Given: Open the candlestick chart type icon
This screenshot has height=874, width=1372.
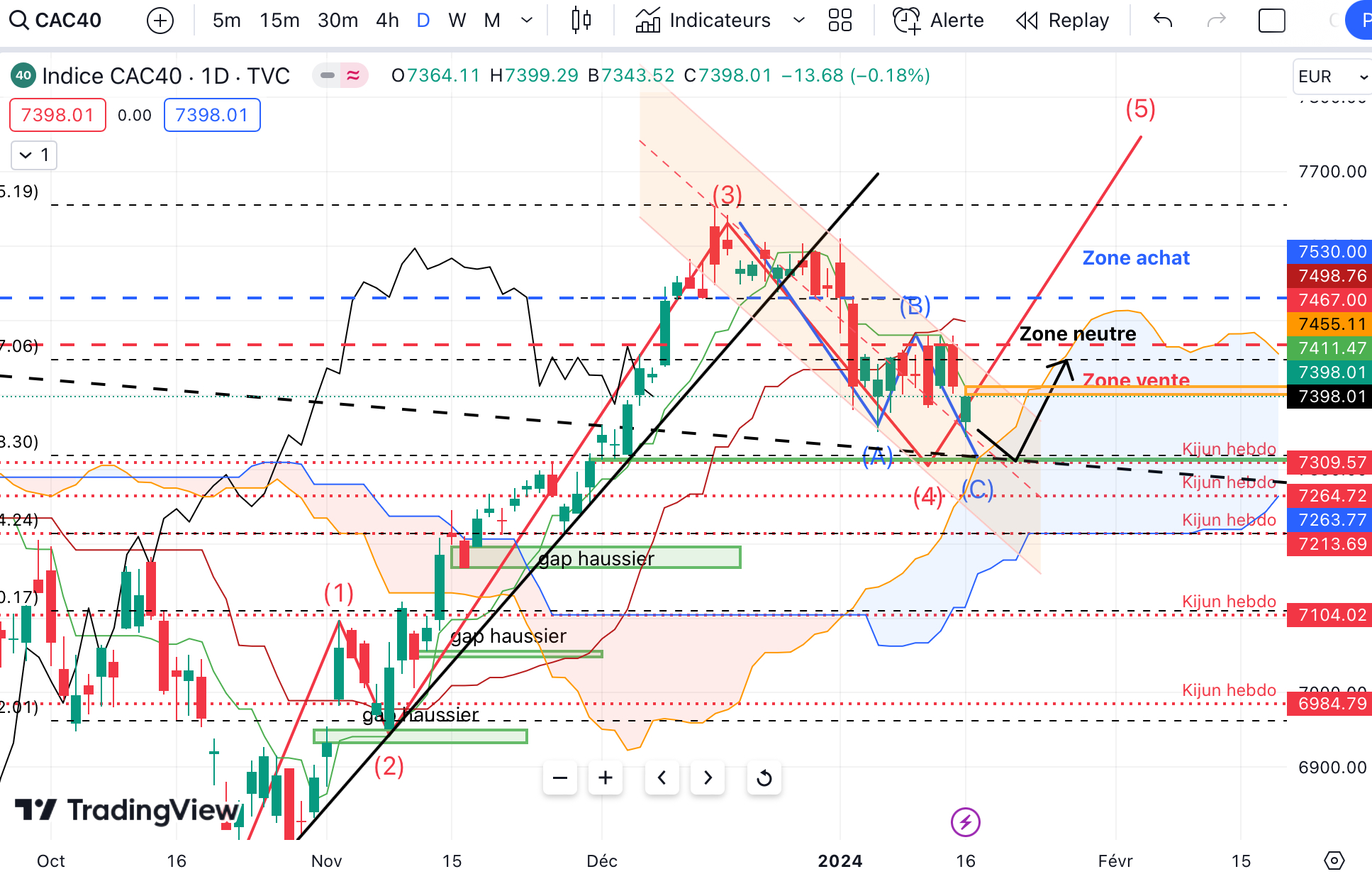Looking at the screenshot, I should [x=581, y=21].
